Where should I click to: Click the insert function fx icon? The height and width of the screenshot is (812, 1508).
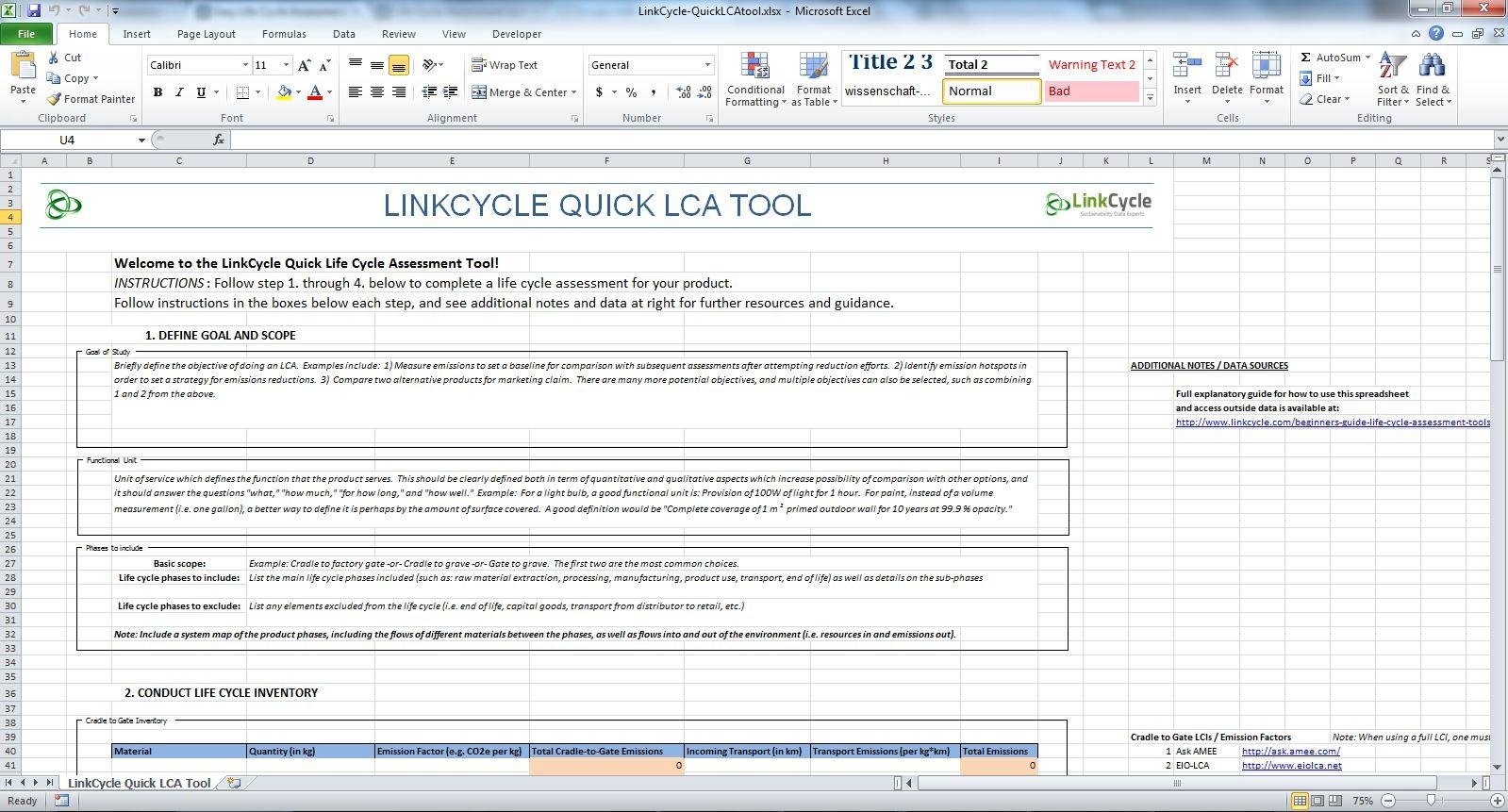pos(219,140)
